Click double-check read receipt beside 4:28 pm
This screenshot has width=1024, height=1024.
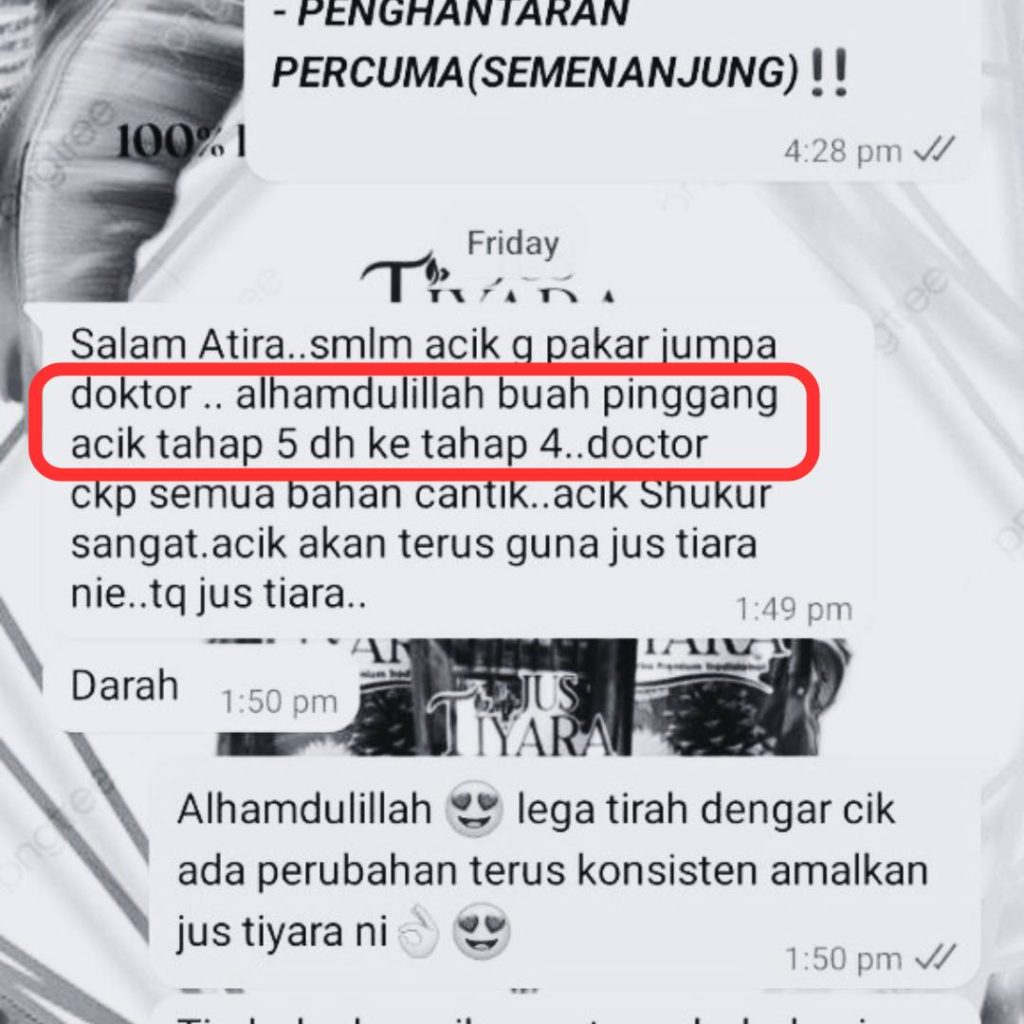point(935,150)
